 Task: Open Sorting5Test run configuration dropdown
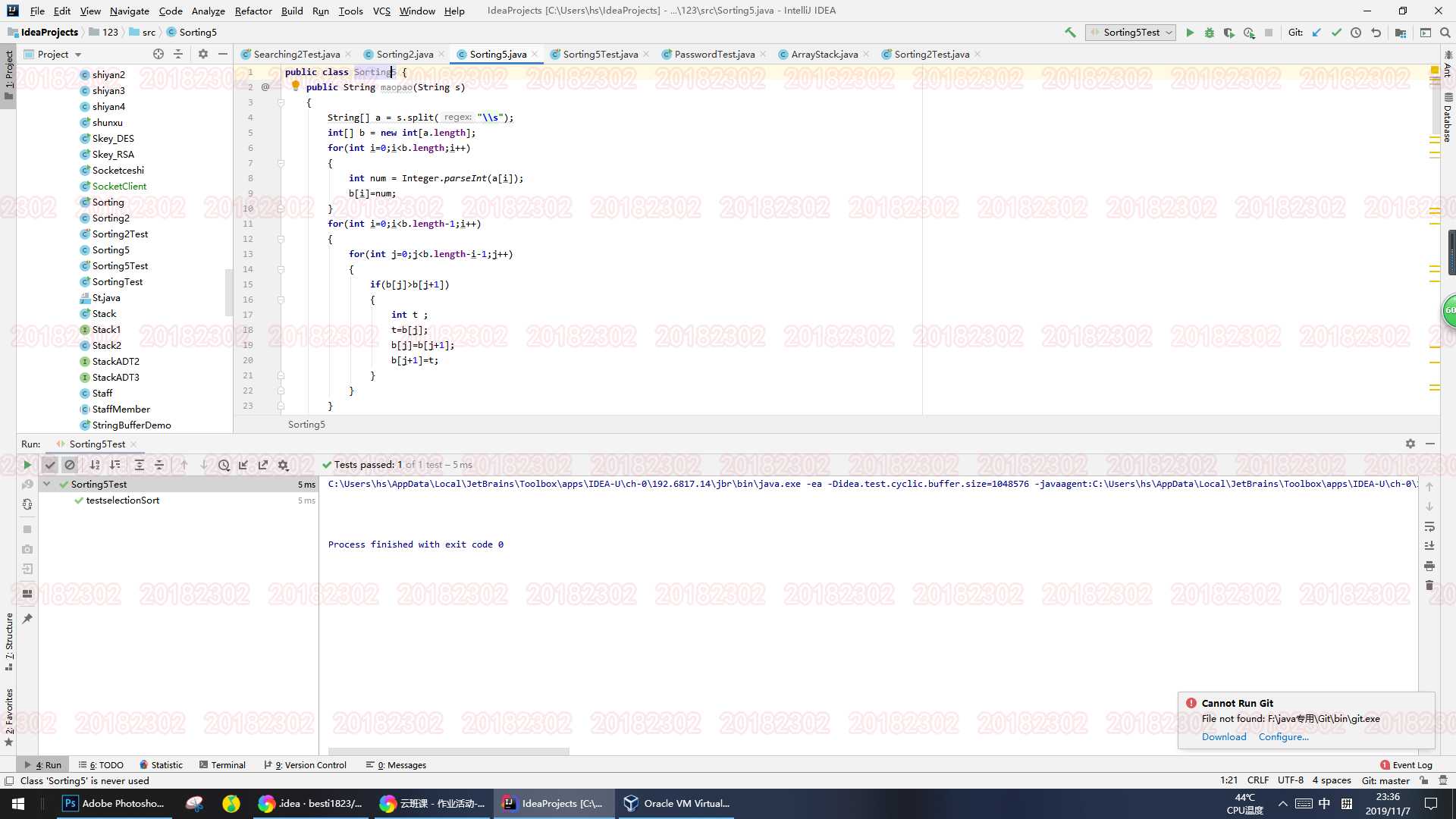(1131, 33)
